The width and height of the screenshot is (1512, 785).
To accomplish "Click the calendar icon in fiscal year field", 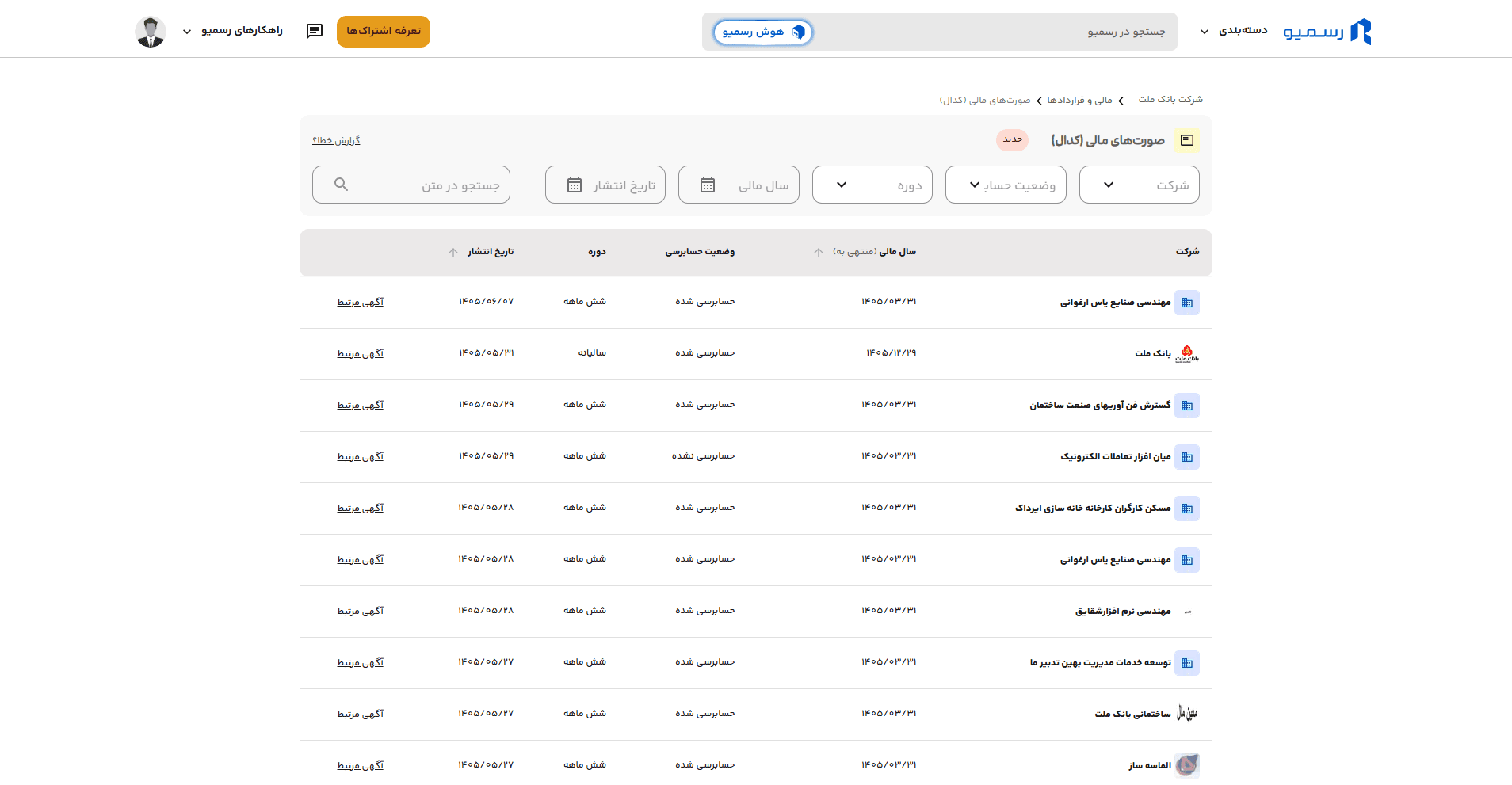I will [708, 185].
